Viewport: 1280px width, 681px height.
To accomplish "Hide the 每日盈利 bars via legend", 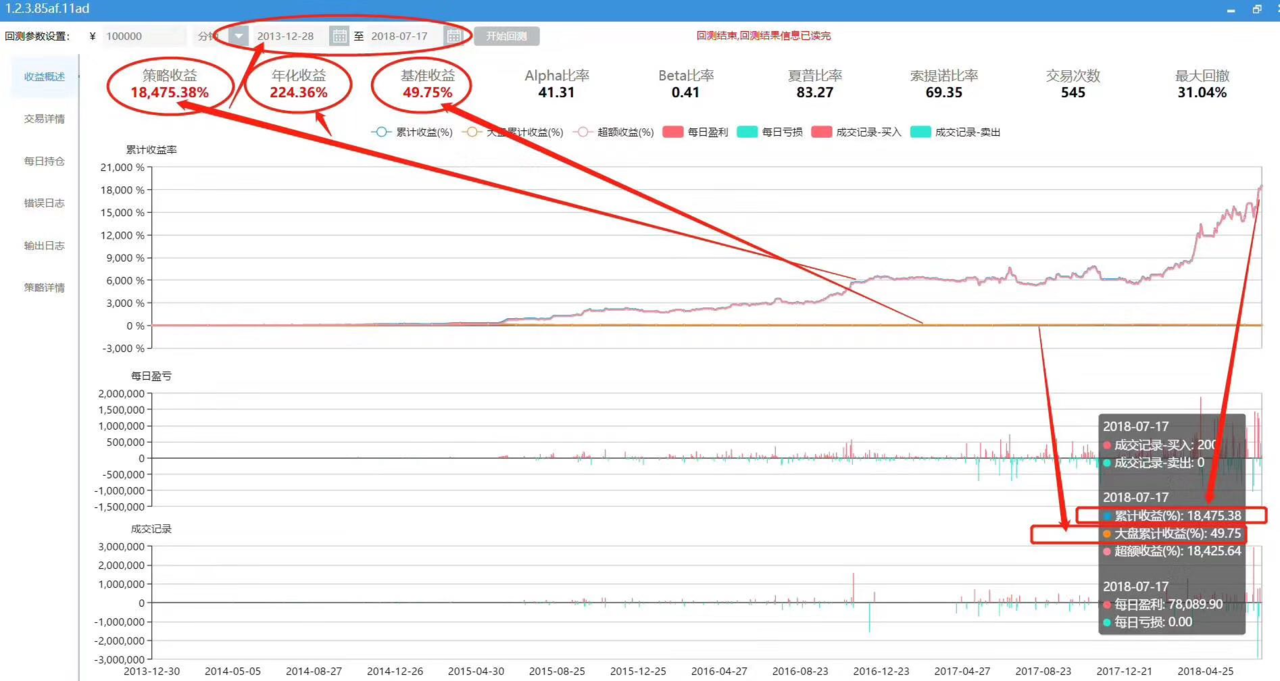I will pos(695,132).
